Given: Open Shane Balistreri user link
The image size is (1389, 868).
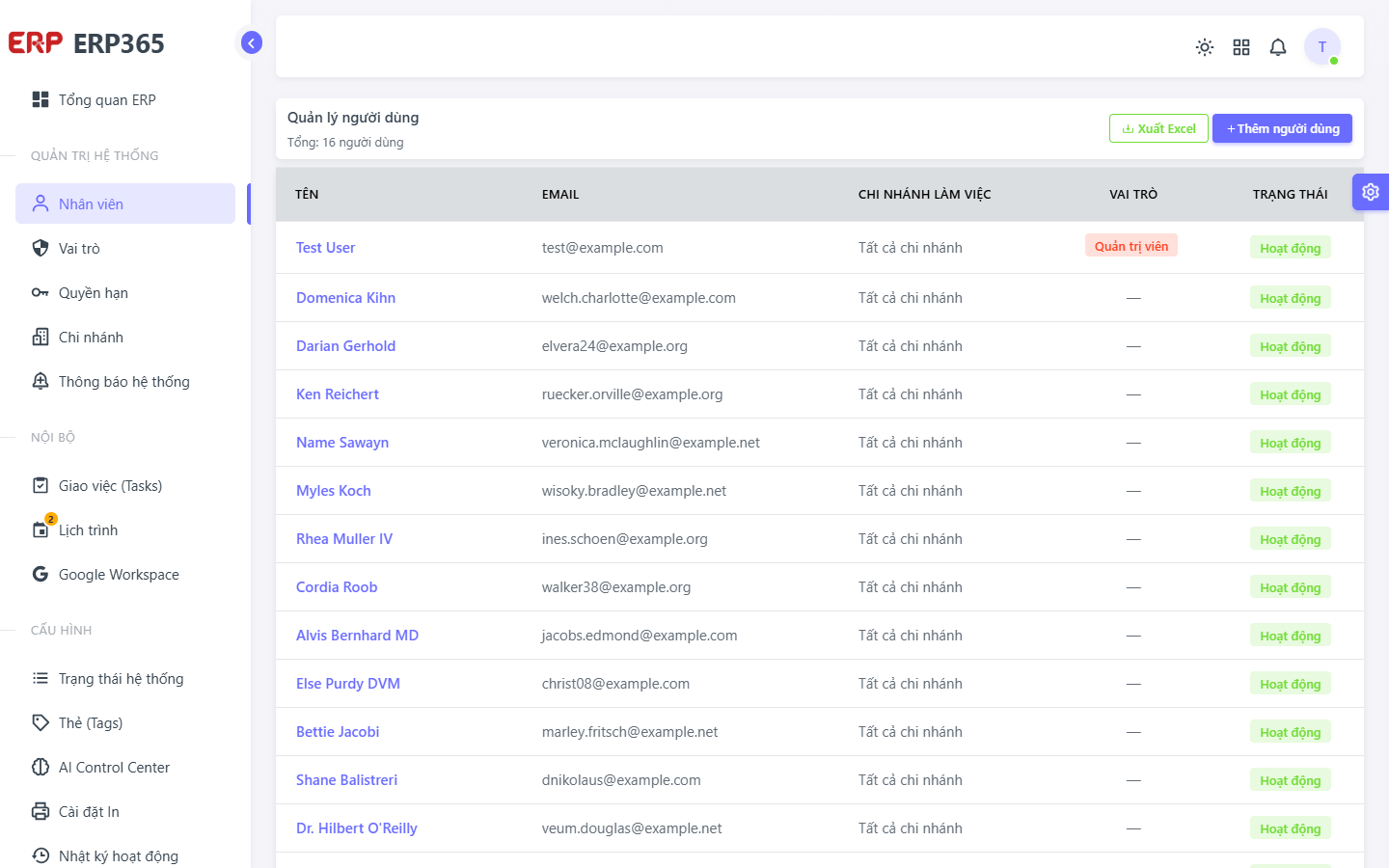Looking at the screenshot, I should tap(346, 780).
